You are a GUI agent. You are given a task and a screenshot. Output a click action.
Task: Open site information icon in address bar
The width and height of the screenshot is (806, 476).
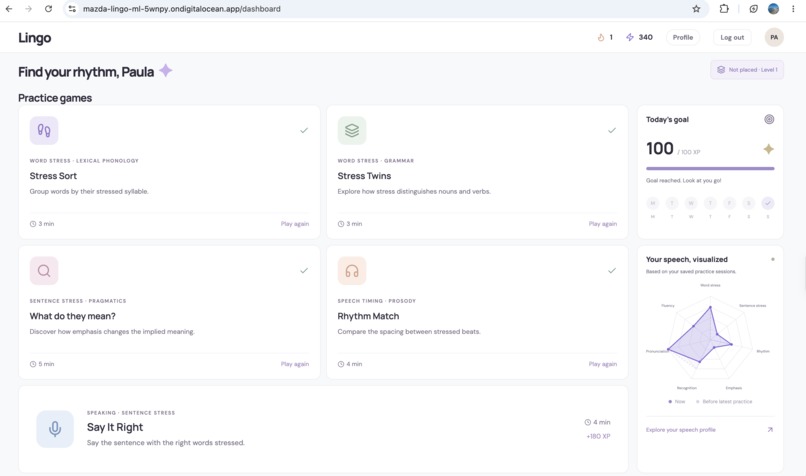pyautogui.click(x=72, y=9)
